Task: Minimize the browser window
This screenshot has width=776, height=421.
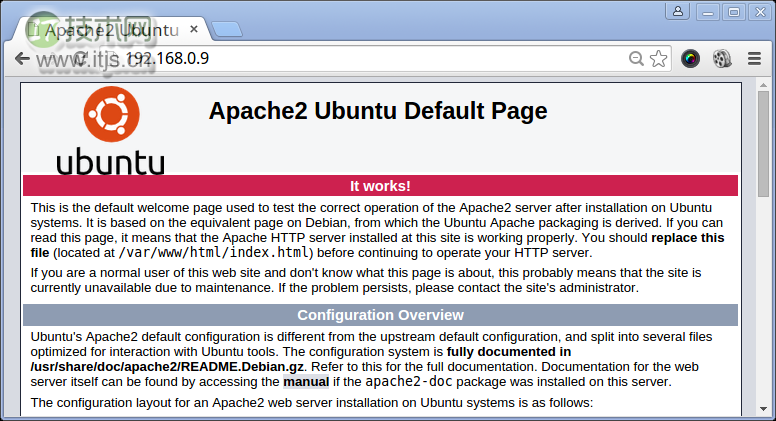Action: [708, 12]
